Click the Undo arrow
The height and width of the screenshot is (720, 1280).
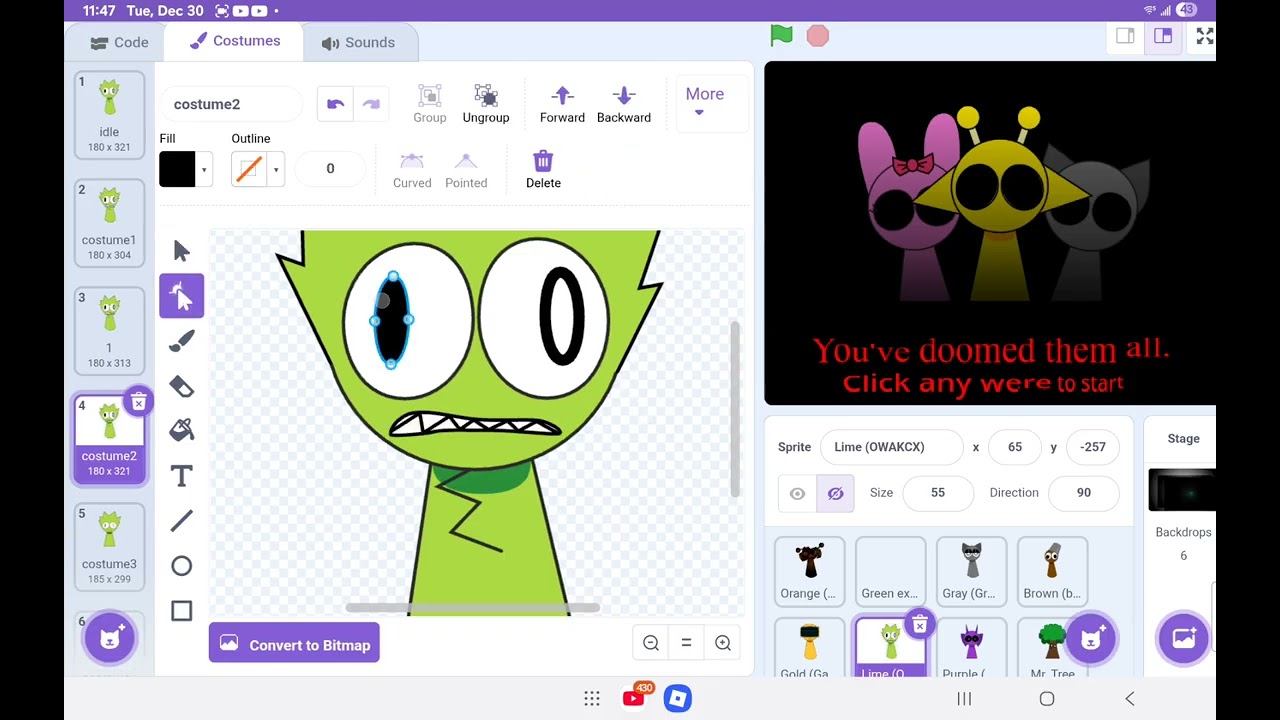[335, 104]
